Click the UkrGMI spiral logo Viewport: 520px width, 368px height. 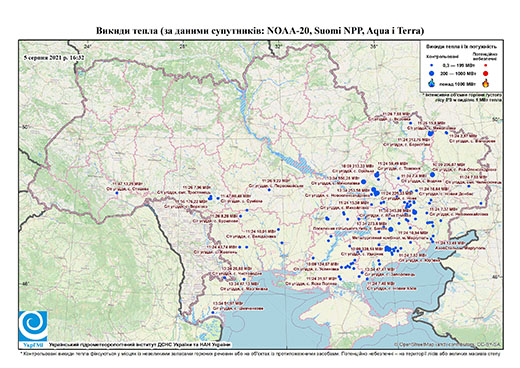tap(33, 326)
